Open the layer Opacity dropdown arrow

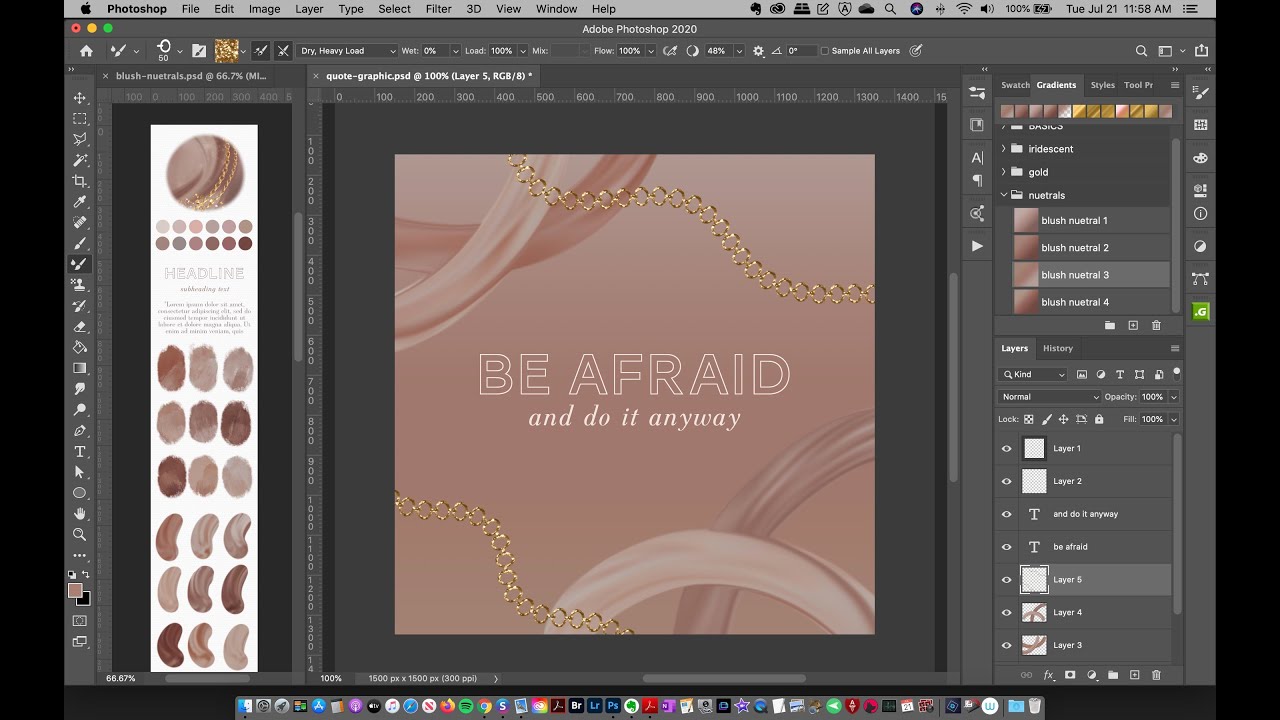[1173, 397]
